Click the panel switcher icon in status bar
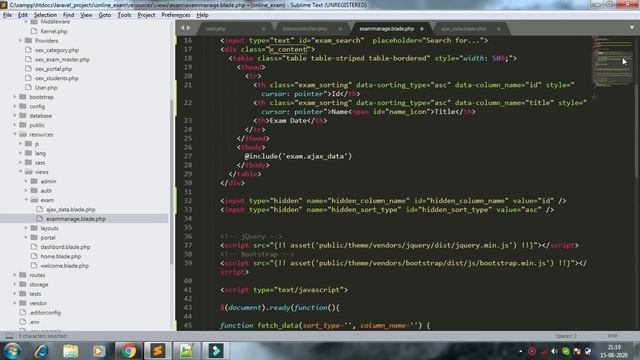Viewport: 640px width, 360px height. pos(9,336)
